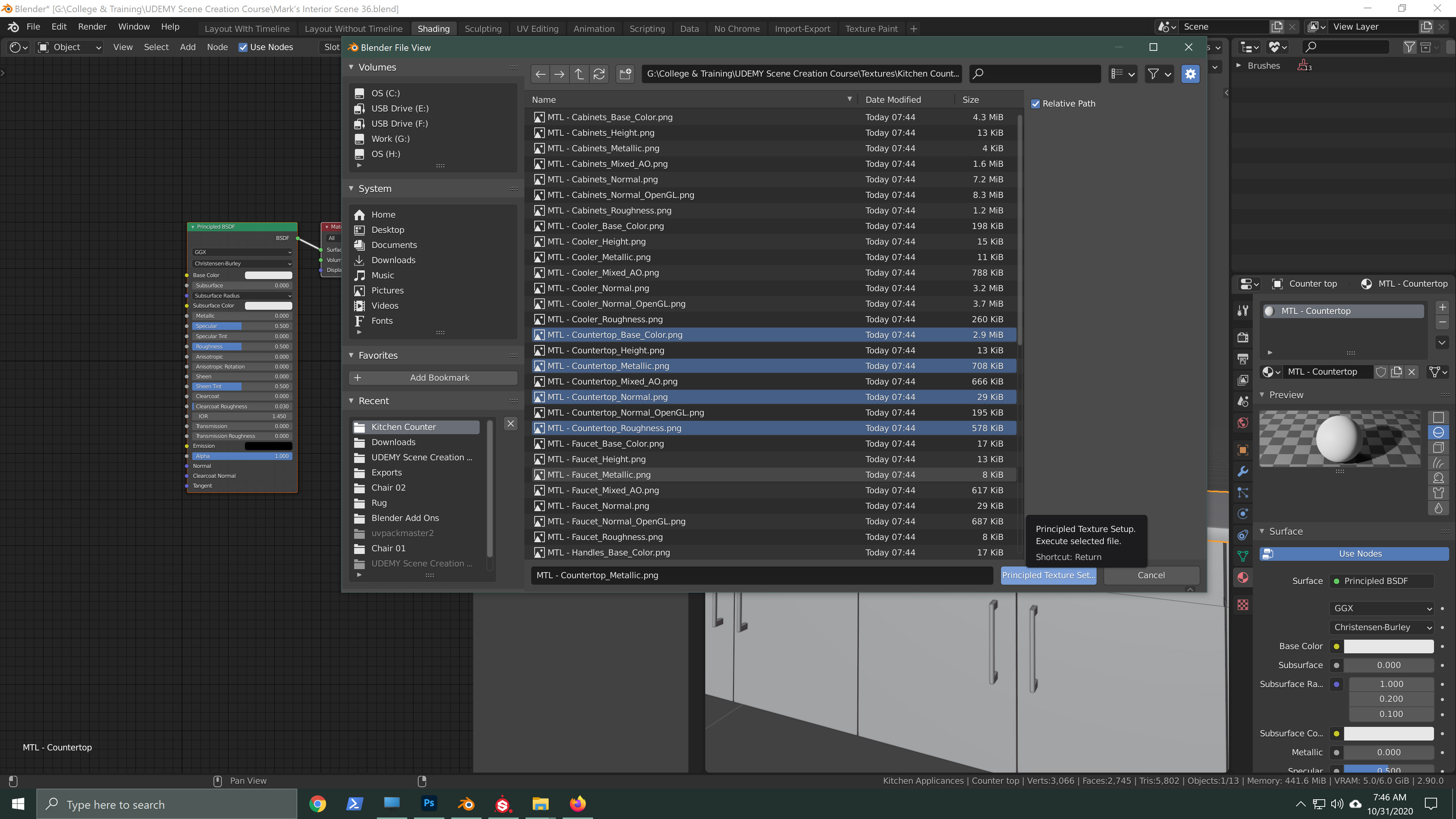Open the file browser settings gear icon
1456x819 pixels.
pyautogui.click(x=1191, y=74)
